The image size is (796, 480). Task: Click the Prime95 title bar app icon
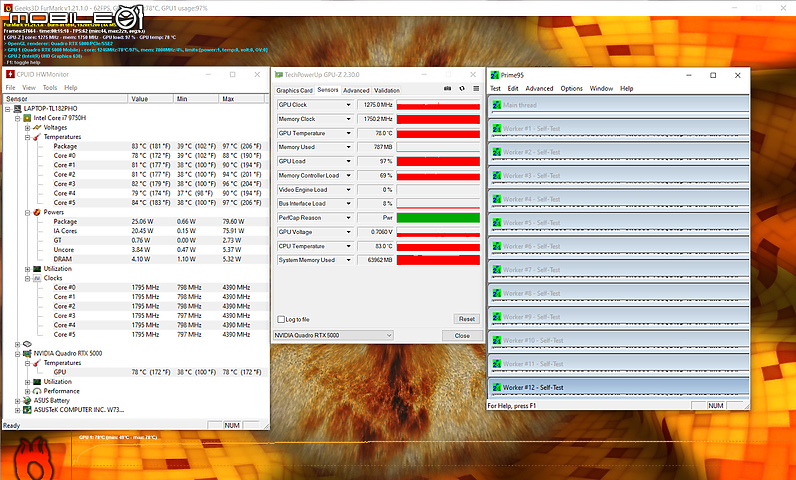[494, 75]
